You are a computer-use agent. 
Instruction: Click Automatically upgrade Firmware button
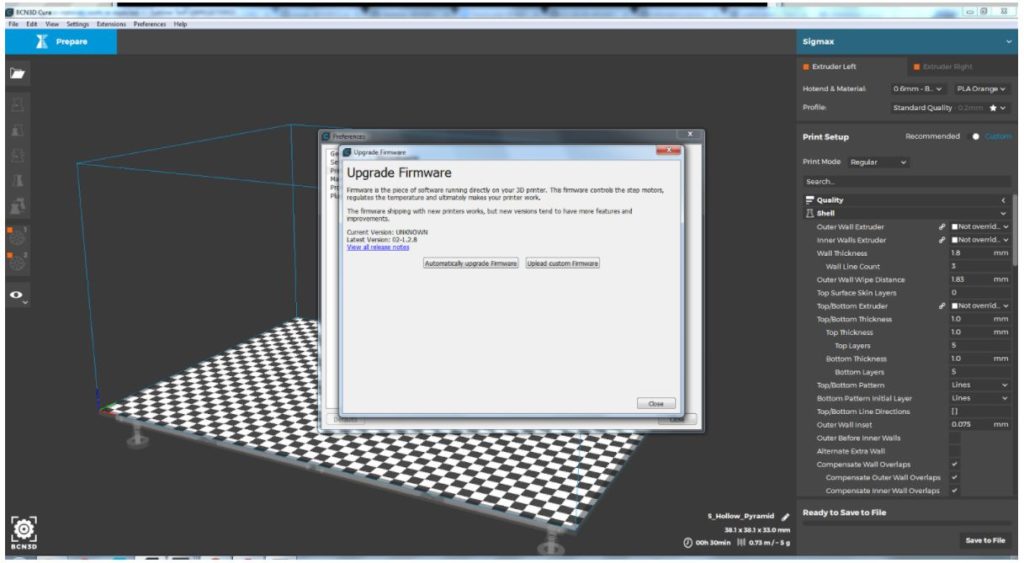pos(470,263)
